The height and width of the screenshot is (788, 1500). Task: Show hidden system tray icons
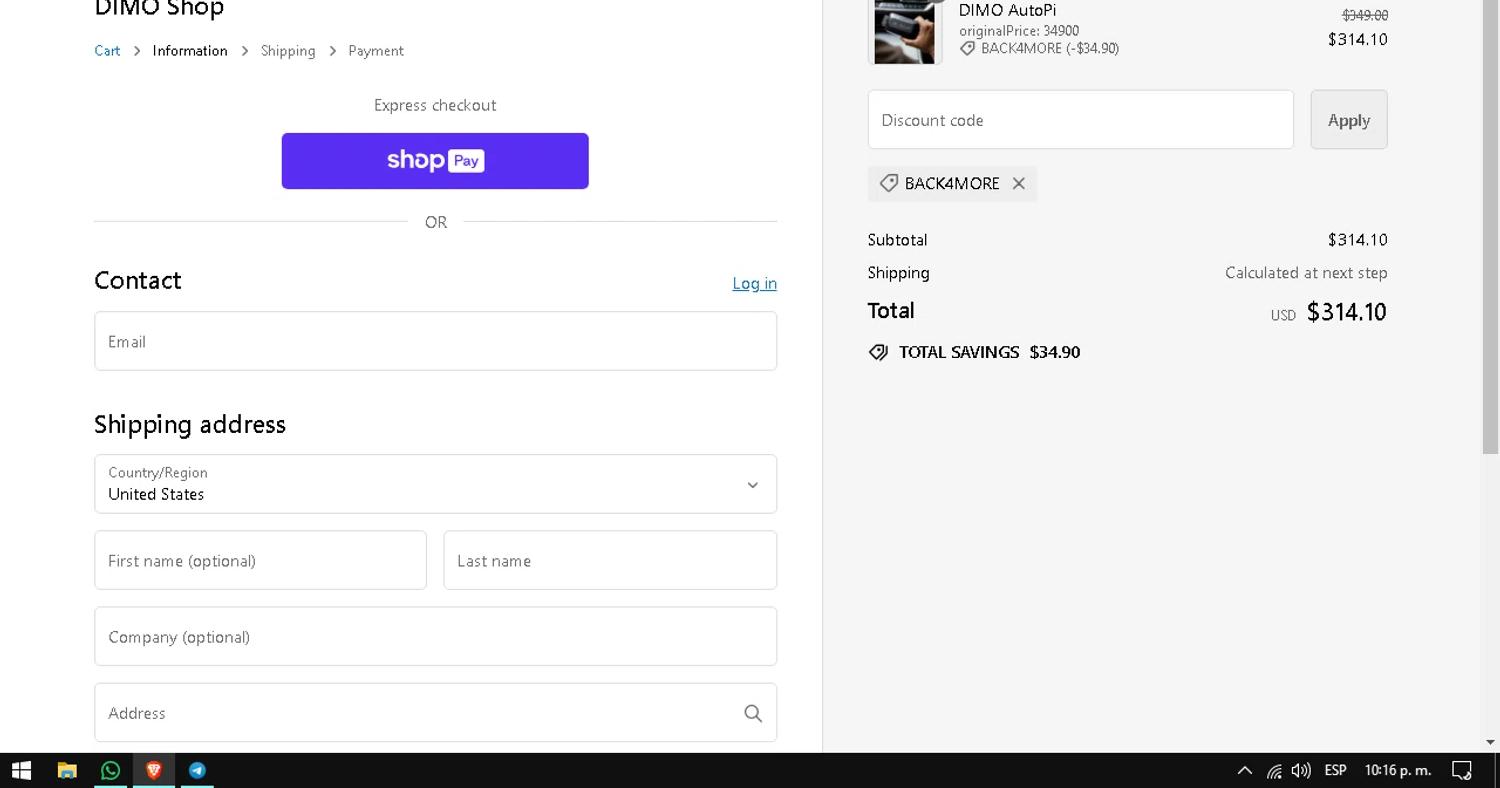click(x=1245, y=770)
